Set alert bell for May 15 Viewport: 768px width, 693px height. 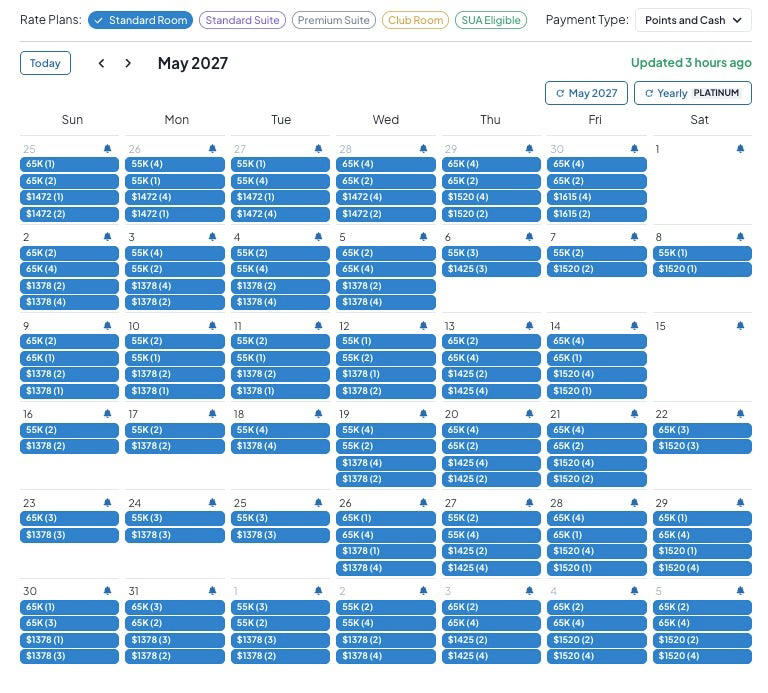click(740, 326)
